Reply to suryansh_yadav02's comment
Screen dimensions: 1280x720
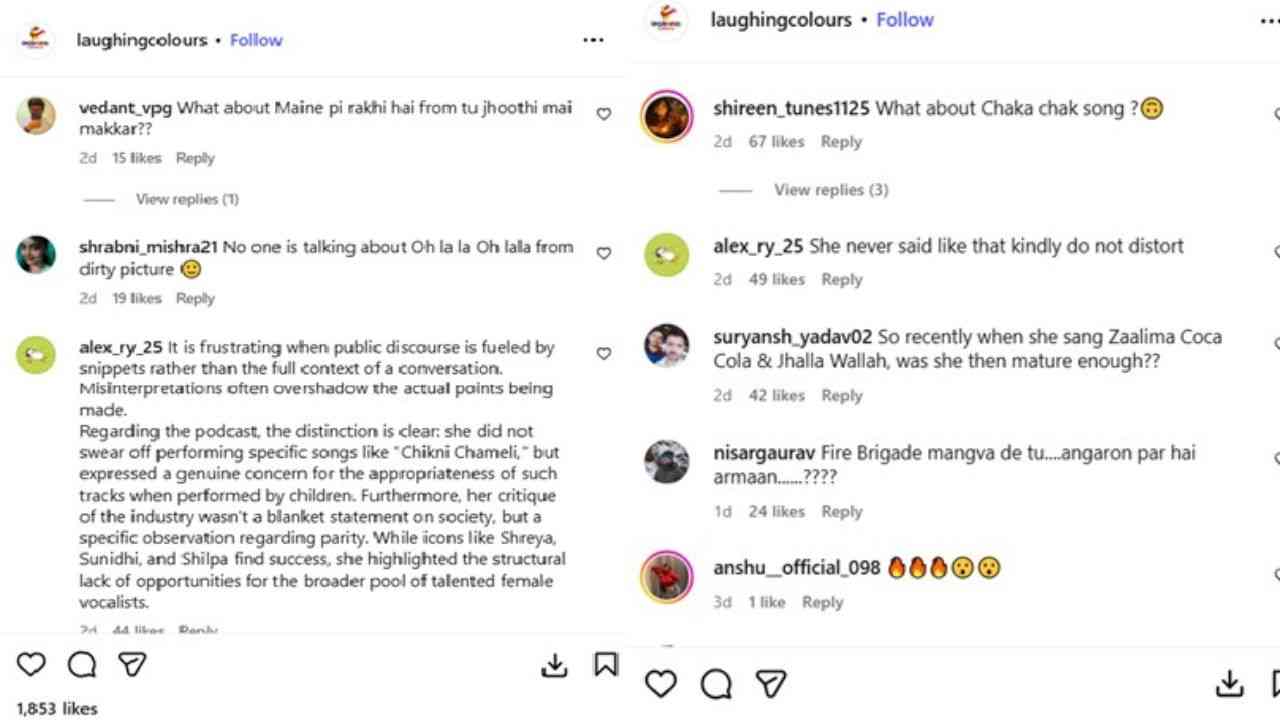pos(841,396)
